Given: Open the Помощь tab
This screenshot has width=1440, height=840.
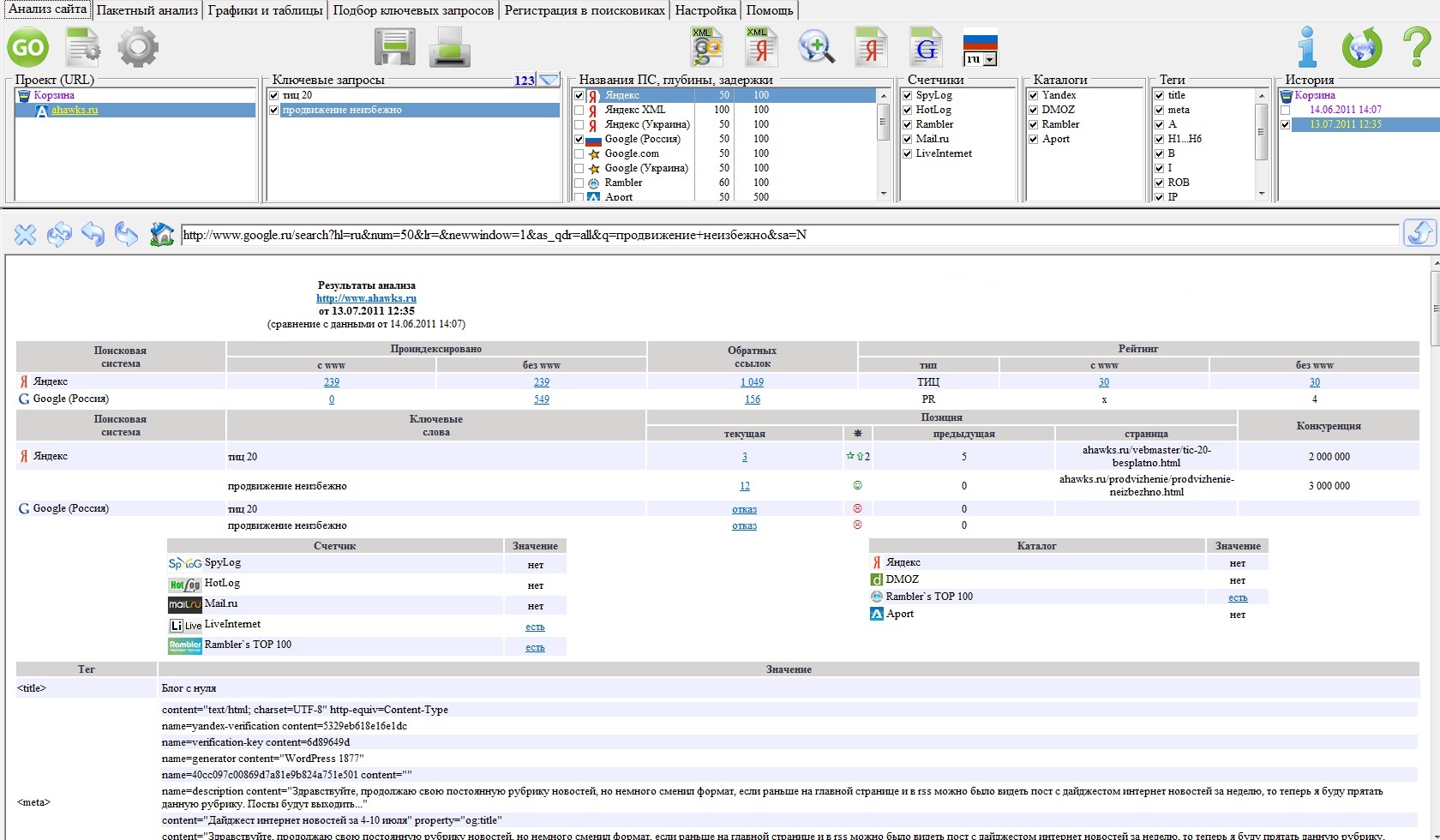Looking at the screenshot, I should (x=770, y=10).
